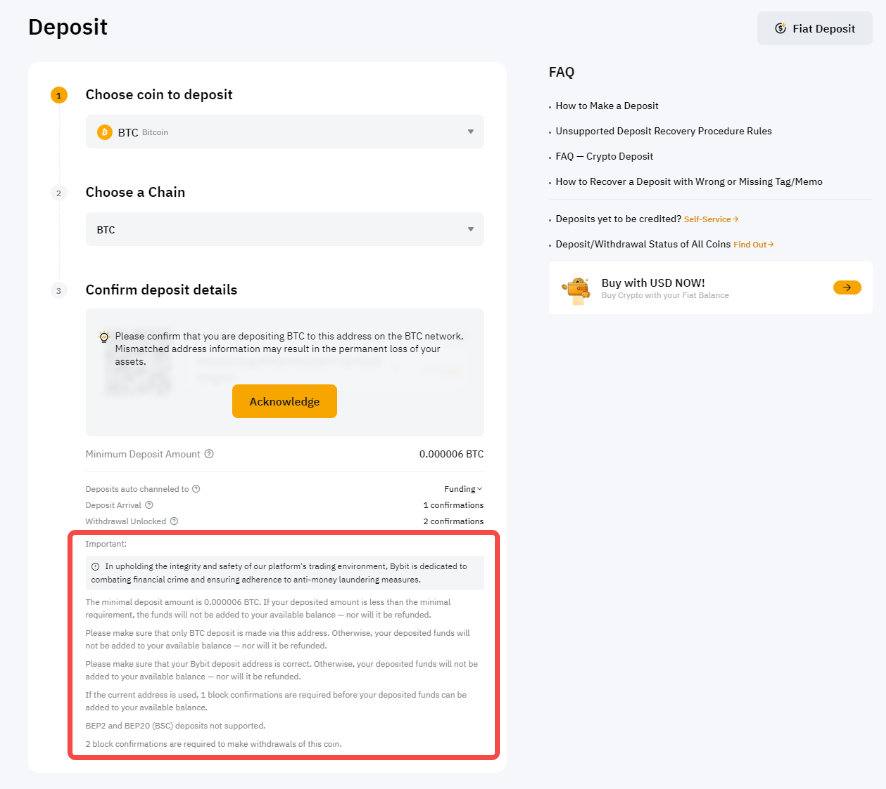Open Unsupported Deposit Recovery Procedure Rules link
This screenshot has height=789, width=886.
[x=663, y=131]
